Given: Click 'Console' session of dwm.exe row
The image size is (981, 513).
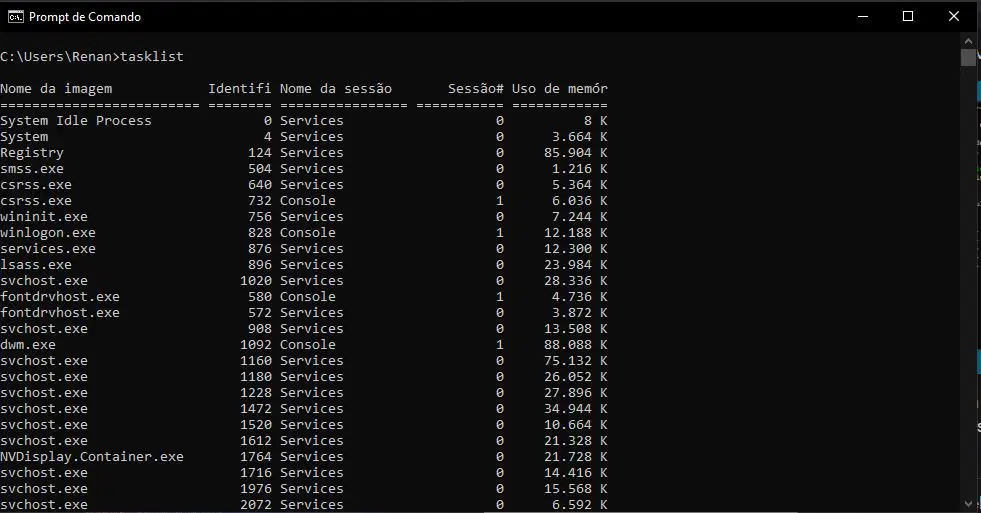Looking at the screenshot, I should pos(308,345).
